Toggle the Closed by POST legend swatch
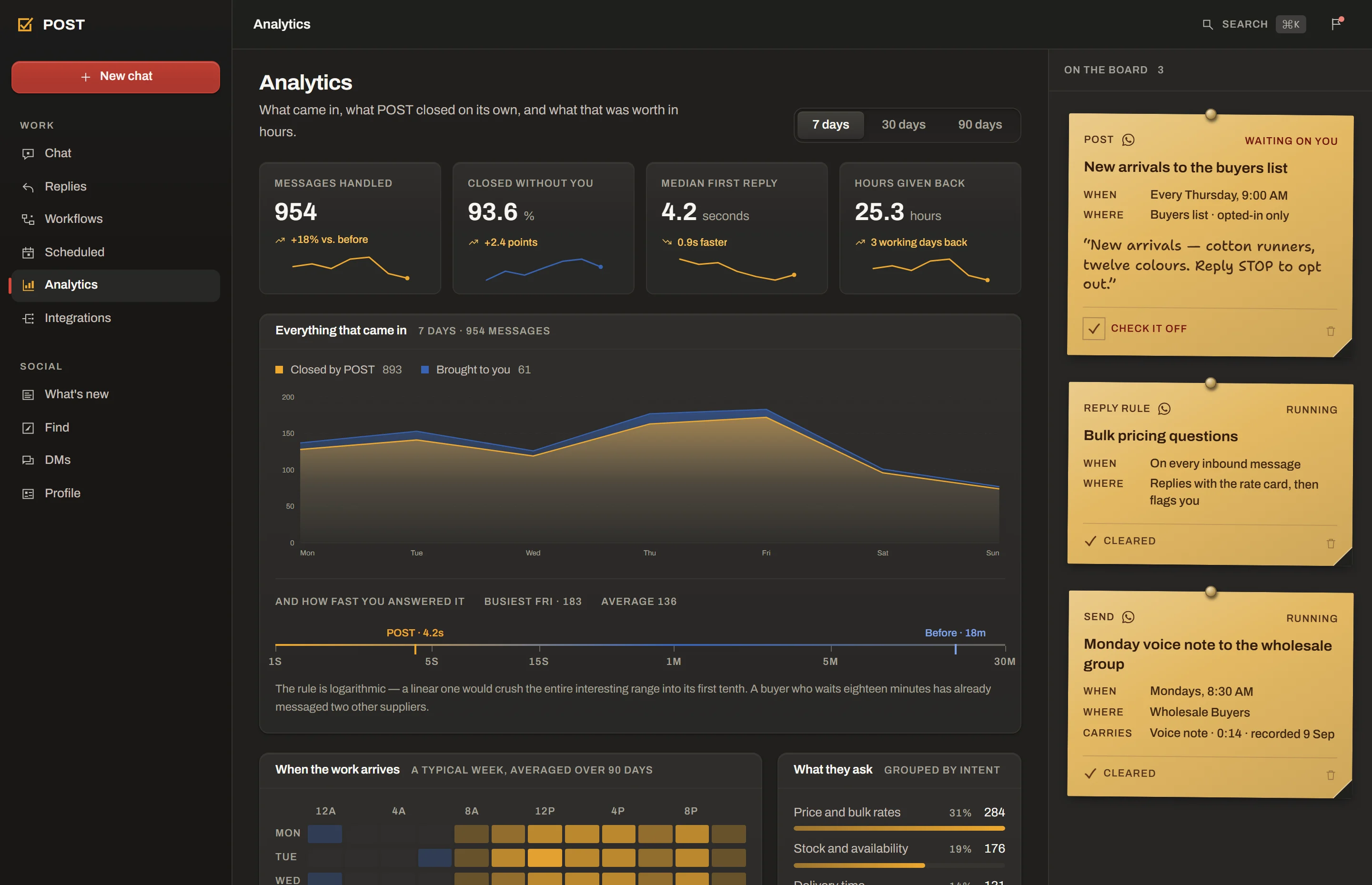This screenshot has width=1372, height=885. [279, 370]
